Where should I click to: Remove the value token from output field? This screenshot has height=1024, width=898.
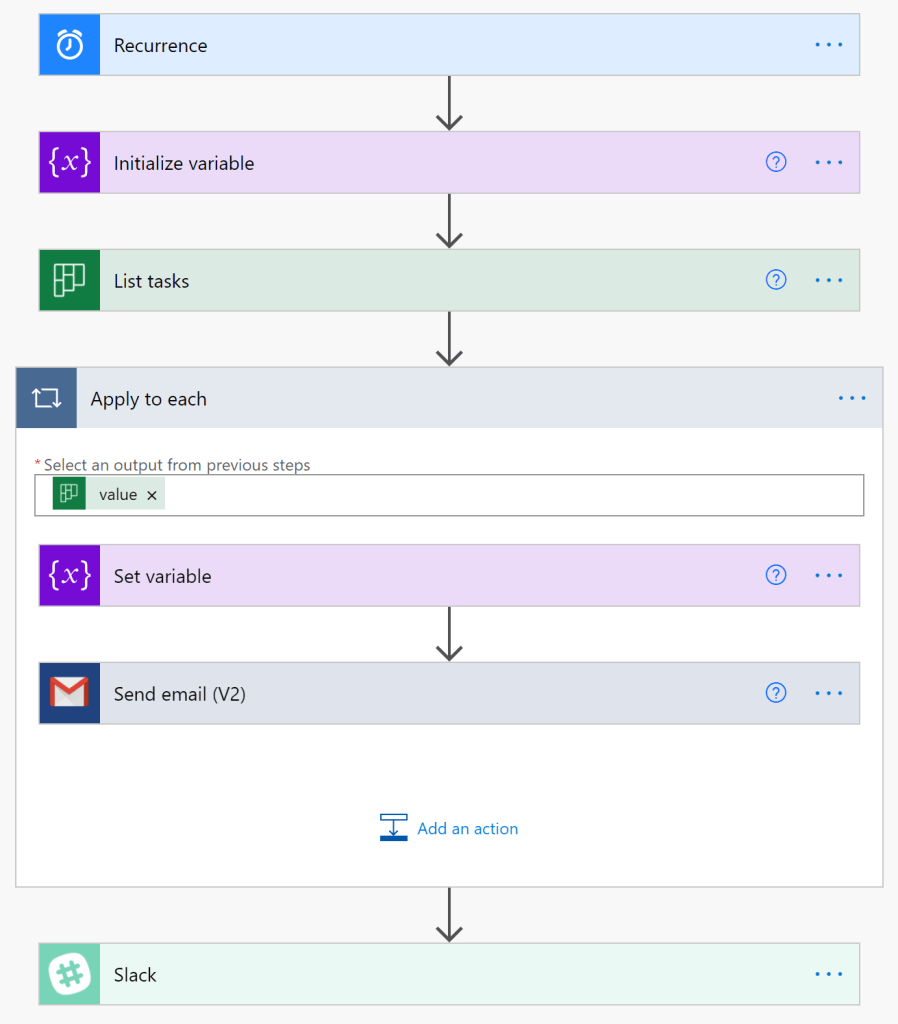(x=152, y=495)
